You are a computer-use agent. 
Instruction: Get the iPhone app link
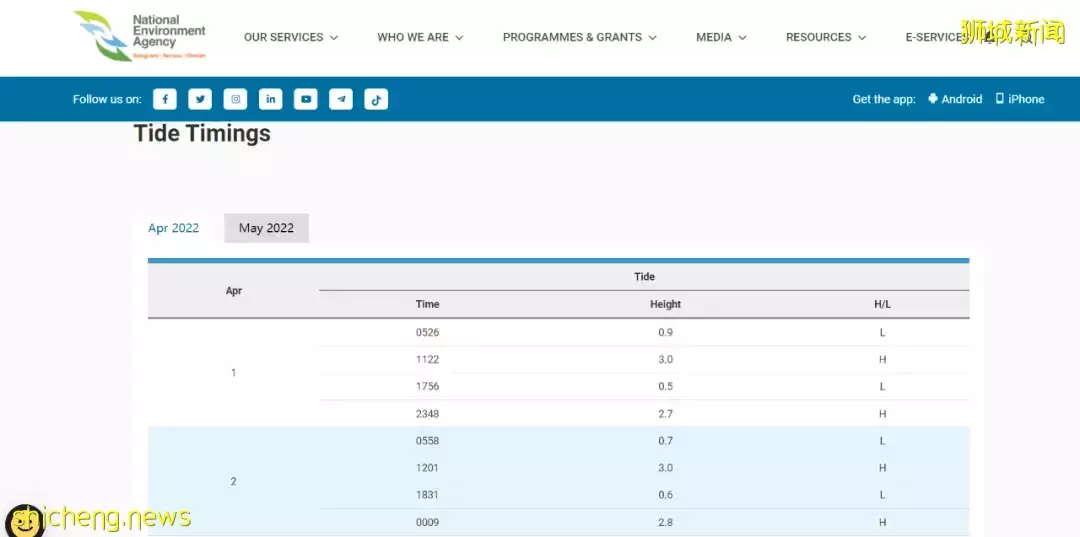pos(1019,99)
